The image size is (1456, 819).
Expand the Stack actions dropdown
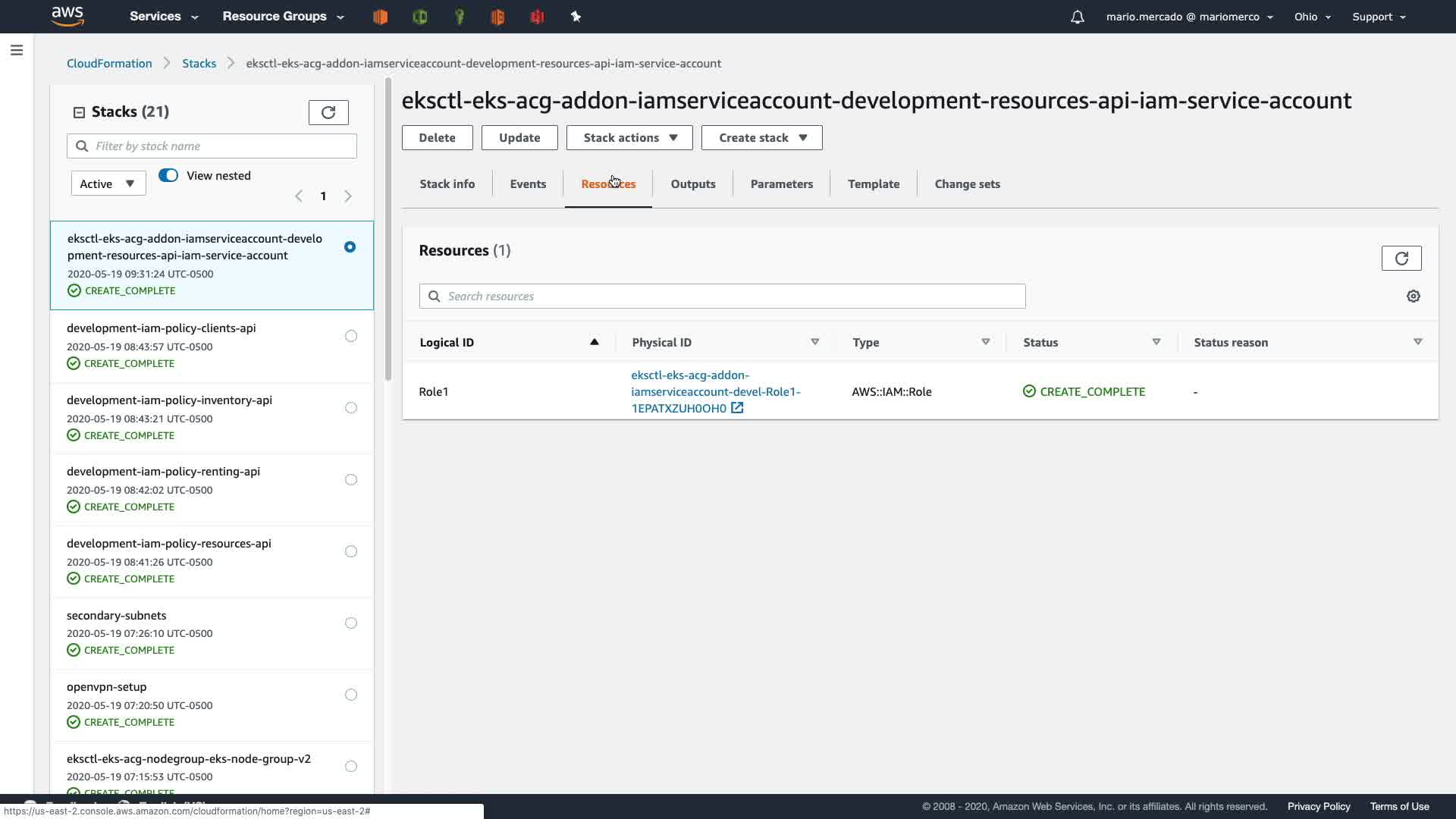pos(629,137)
